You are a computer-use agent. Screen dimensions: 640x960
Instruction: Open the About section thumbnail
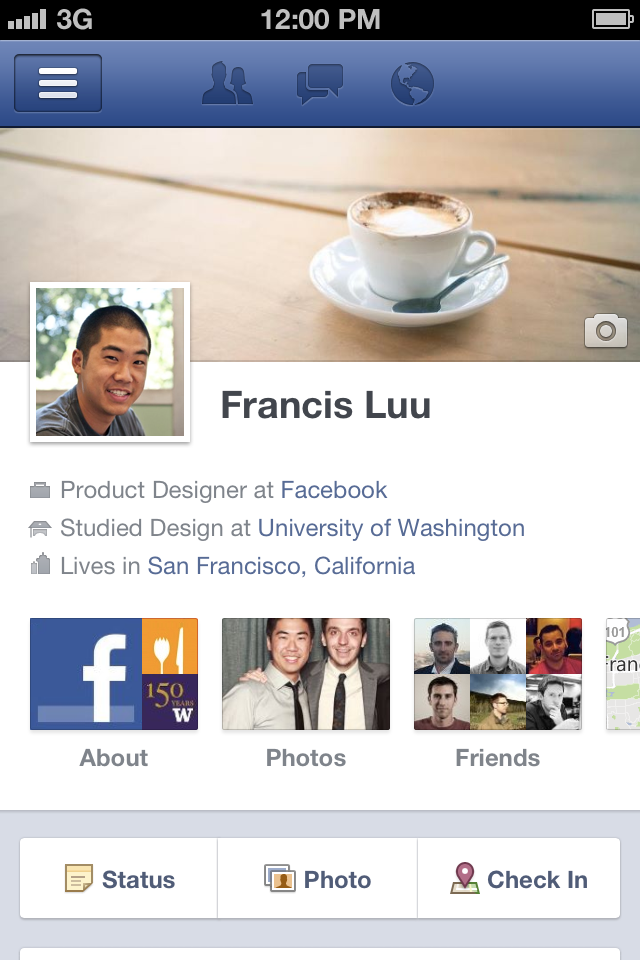(114, 674)
